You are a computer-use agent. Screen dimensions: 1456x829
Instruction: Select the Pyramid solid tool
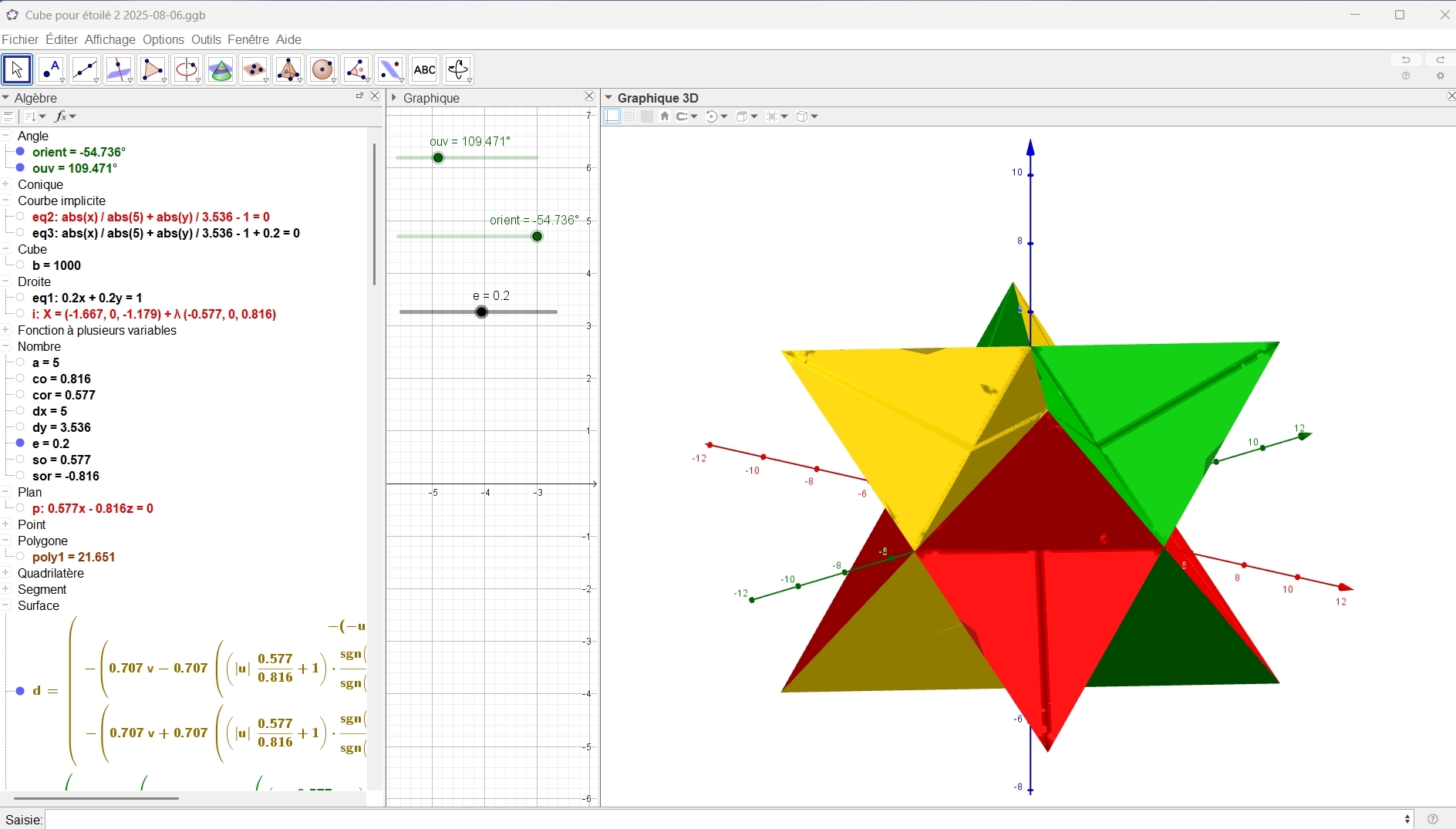click(x=288, y=70)
